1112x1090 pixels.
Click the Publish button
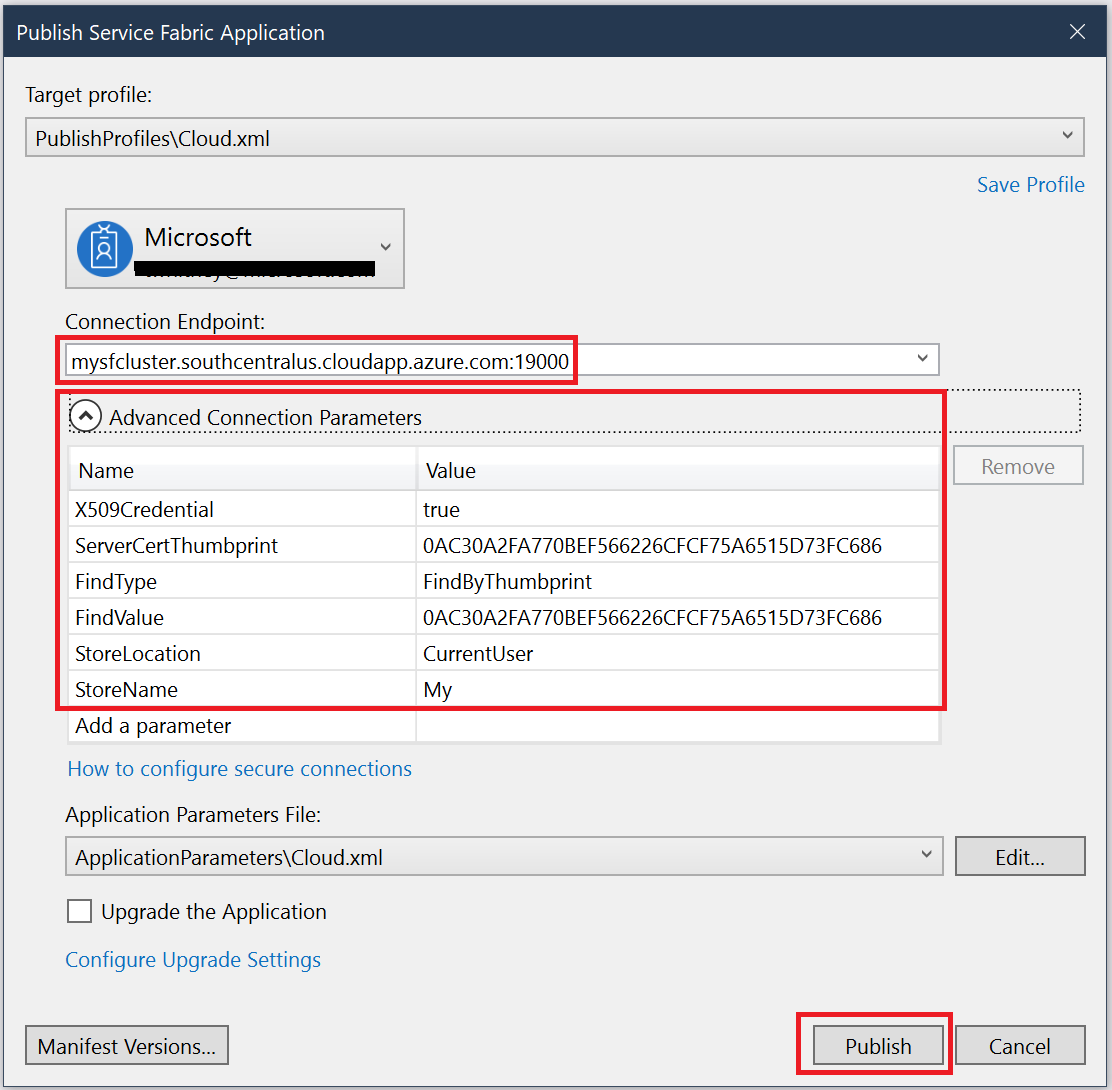click(878, 1045)
